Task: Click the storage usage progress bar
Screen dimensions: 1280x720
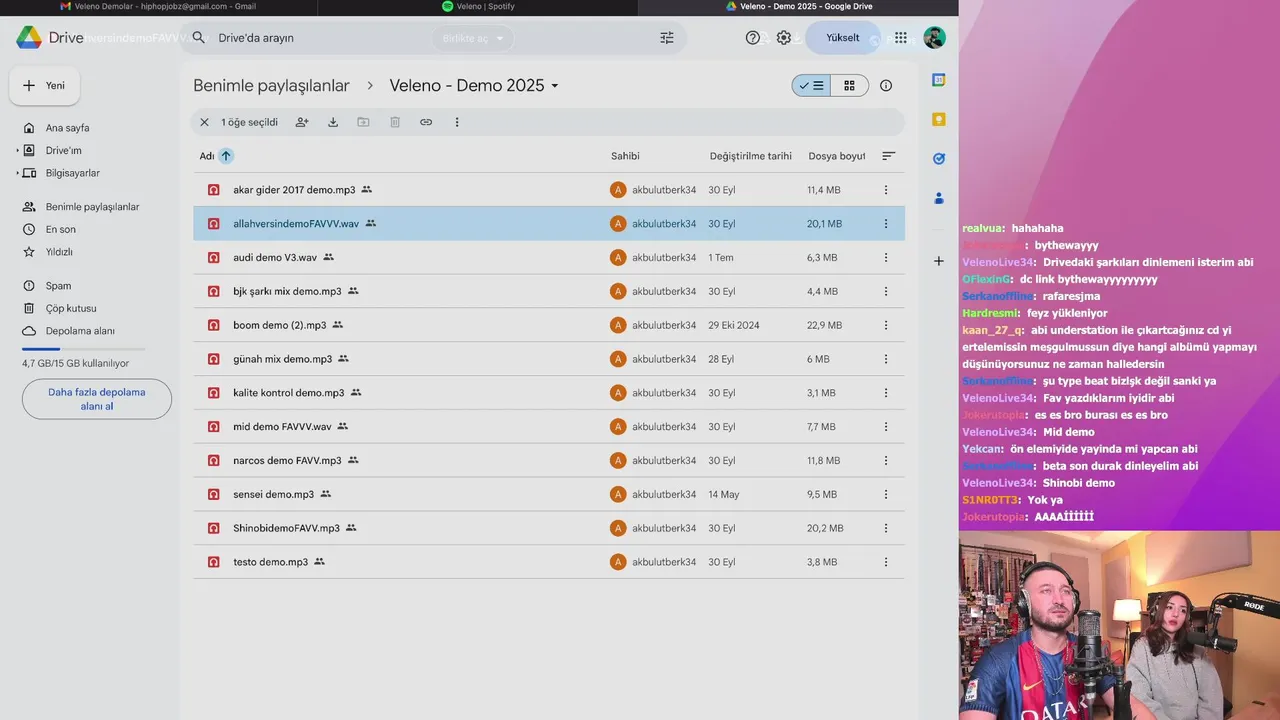Action: [84, 349]
